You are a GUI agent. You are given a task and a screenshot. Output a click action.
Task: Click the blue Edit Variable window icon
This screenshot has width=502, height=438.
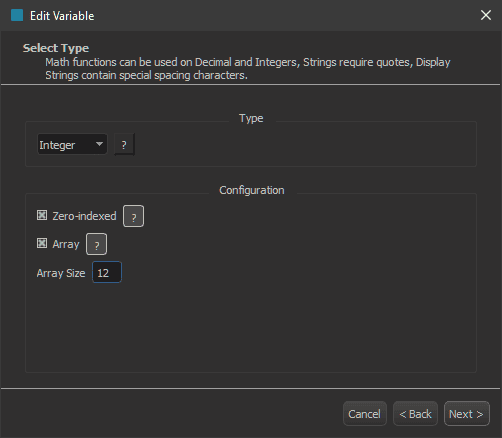click(x=17, y=15)
